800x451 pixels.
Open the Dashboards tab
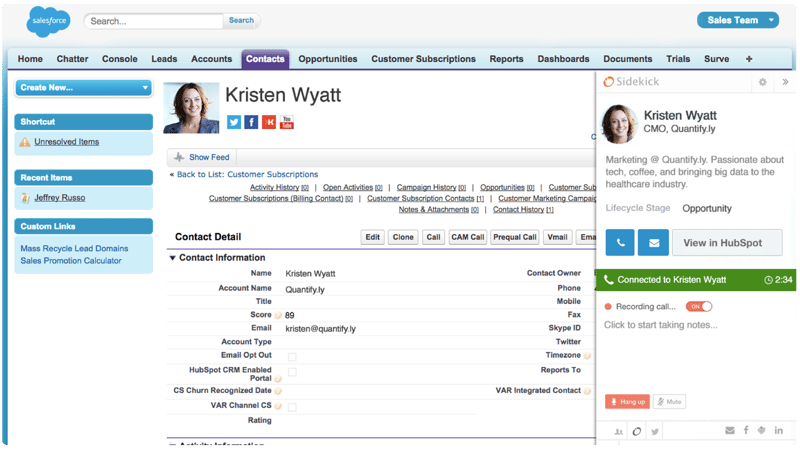tap(563, 59)
